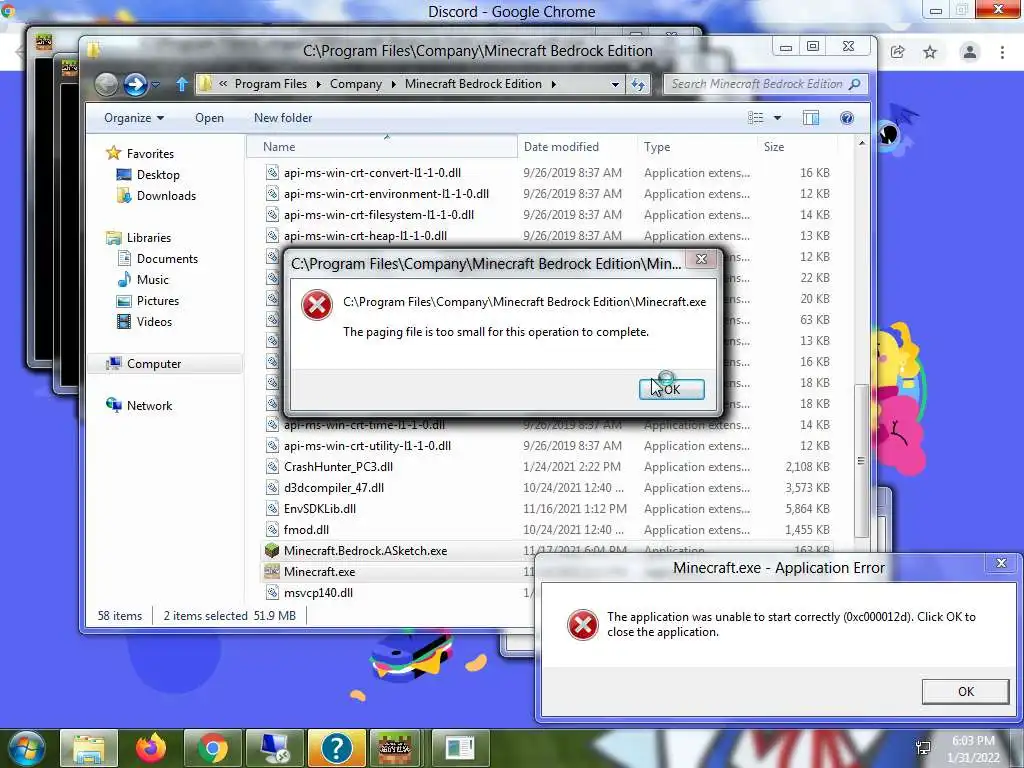1024x768 pixels.
Task: Bookmark page with Chrome star icon
Action: tap(930, 52)
